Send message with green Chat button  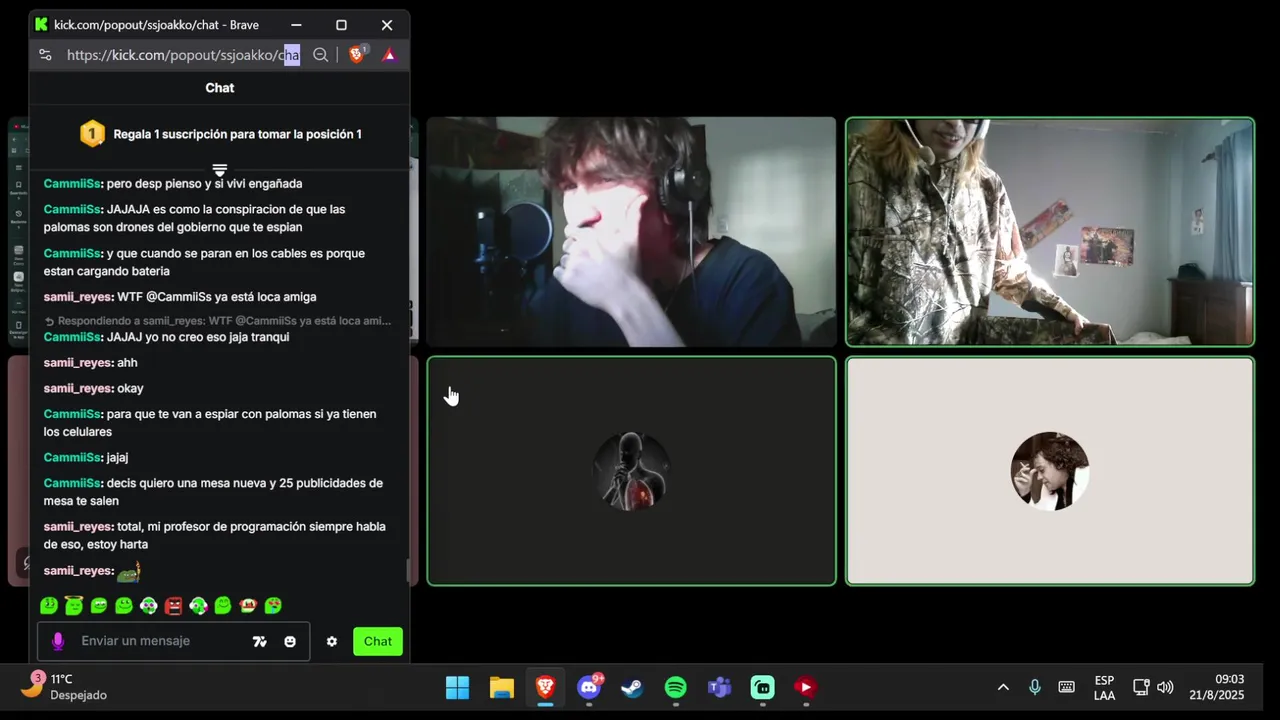378,642
